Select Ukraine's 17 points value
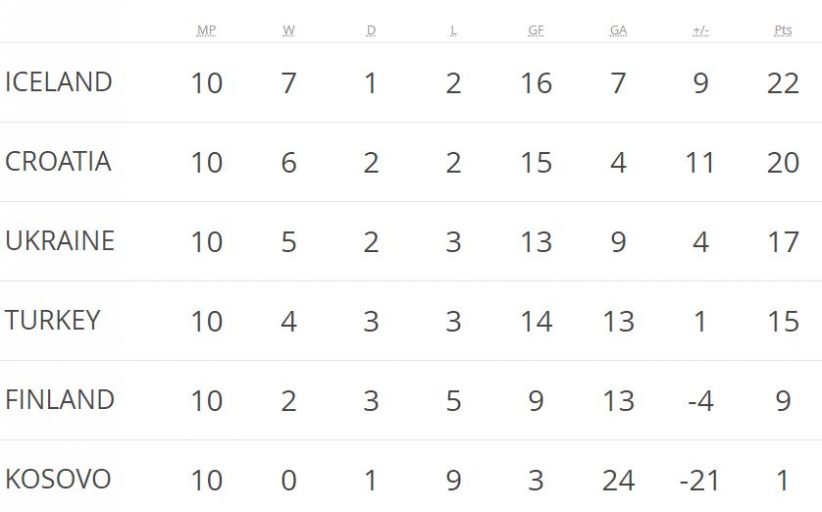The height and width of the screenshot is (512, 822). tap(783, 242)
